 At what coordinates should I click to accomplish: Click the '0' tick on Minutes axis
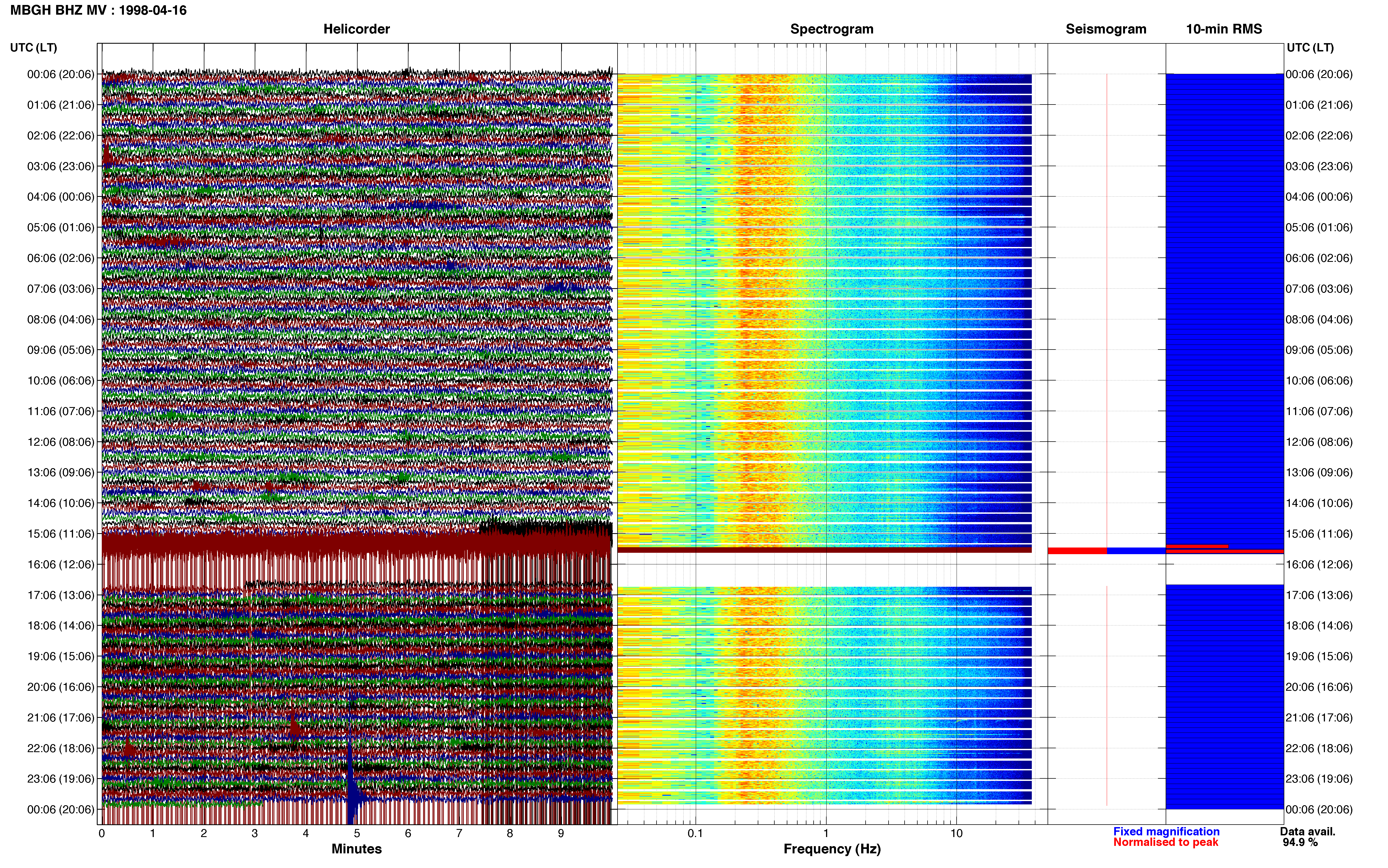(x=101, y=833)
